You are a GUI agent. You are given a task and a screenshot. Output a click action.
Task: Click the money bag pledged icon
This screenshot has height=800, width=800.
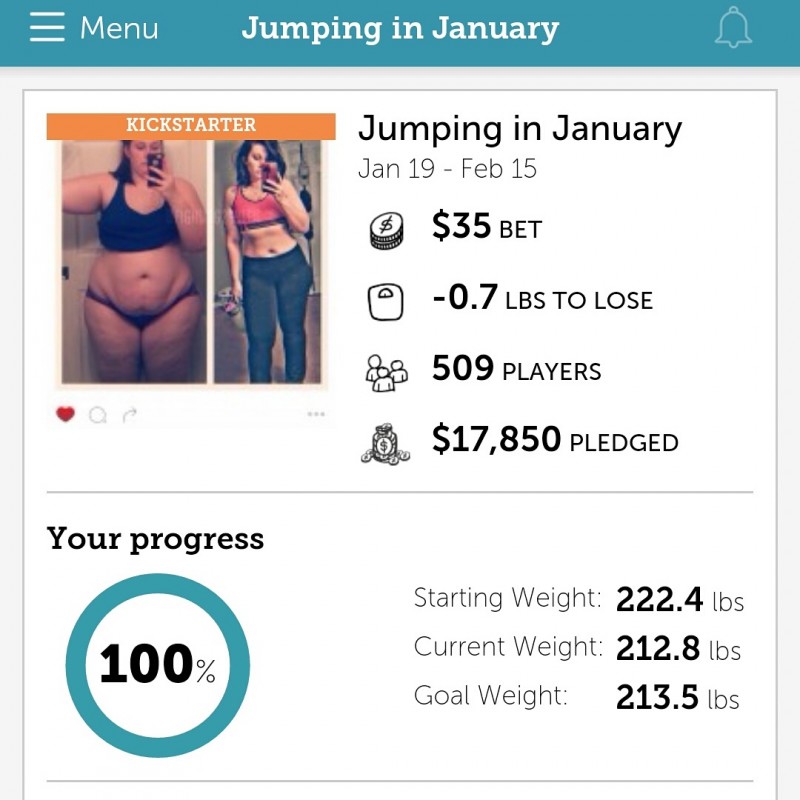[x=386, y=443]
